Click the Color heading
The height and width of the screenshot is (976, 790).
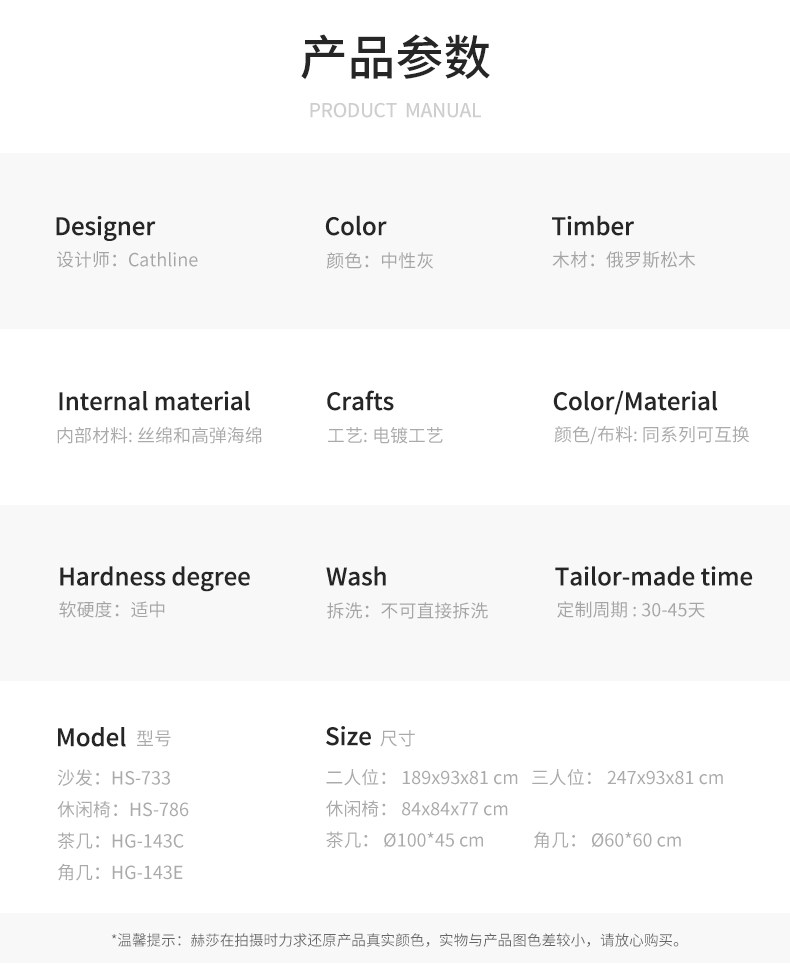tap(355, 227)
